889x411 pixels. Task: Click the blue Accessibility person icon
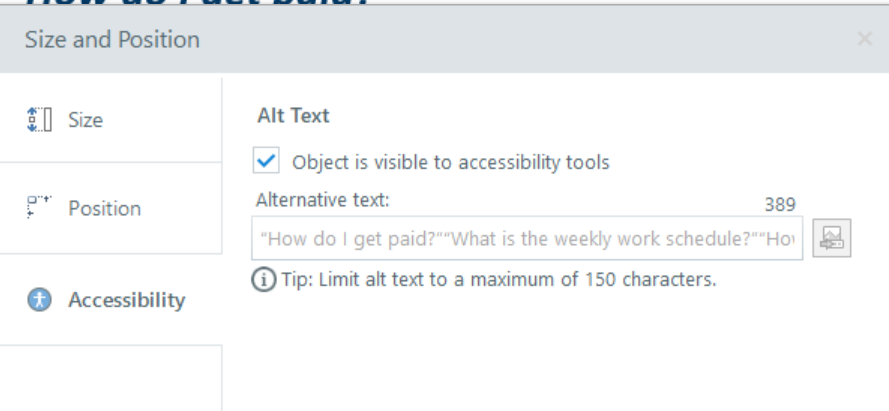tap(42, 299)
